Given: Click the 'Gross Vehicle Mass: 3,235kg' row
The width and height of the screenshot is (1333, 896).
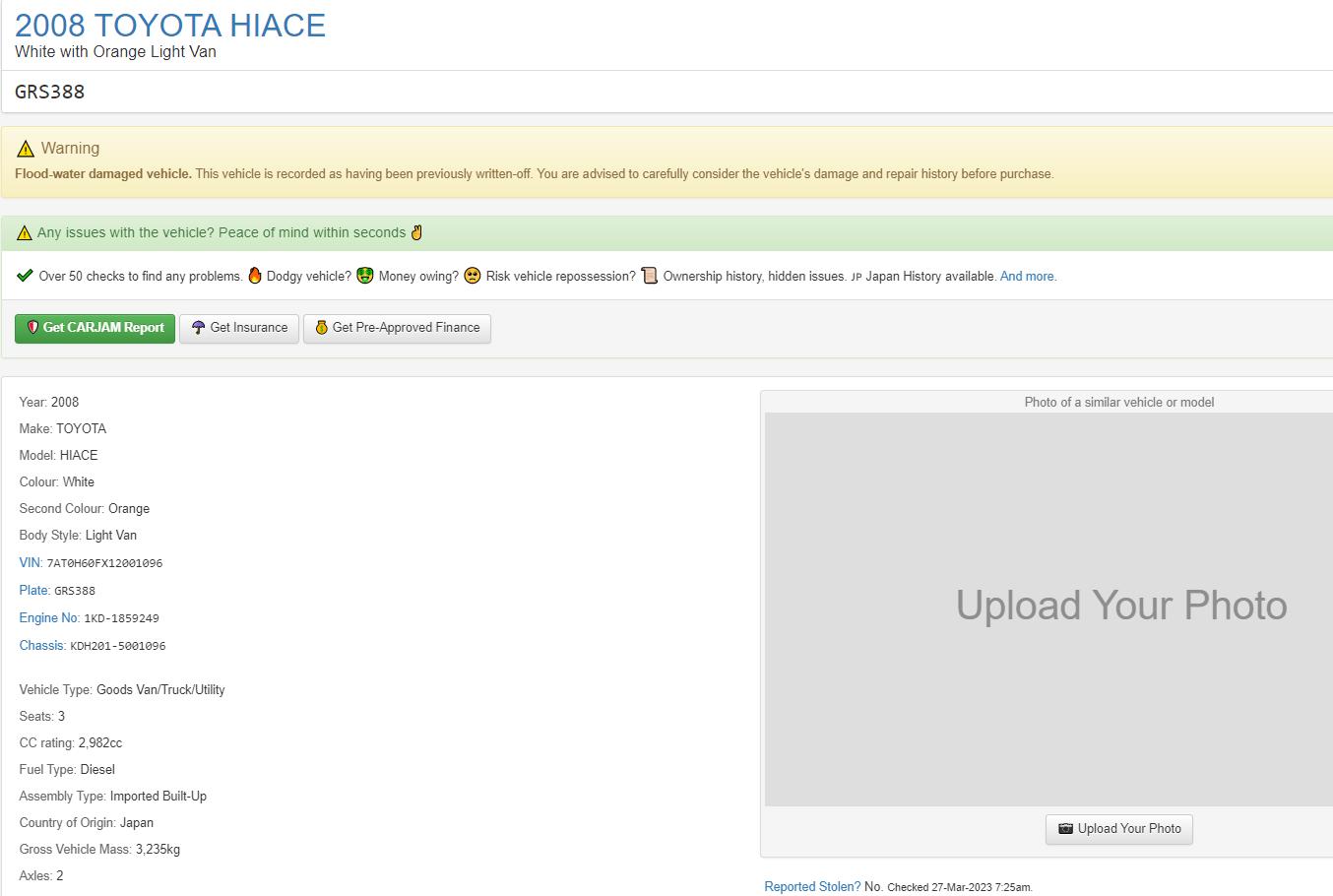Looking at the screenshot, I should point(99,850).
